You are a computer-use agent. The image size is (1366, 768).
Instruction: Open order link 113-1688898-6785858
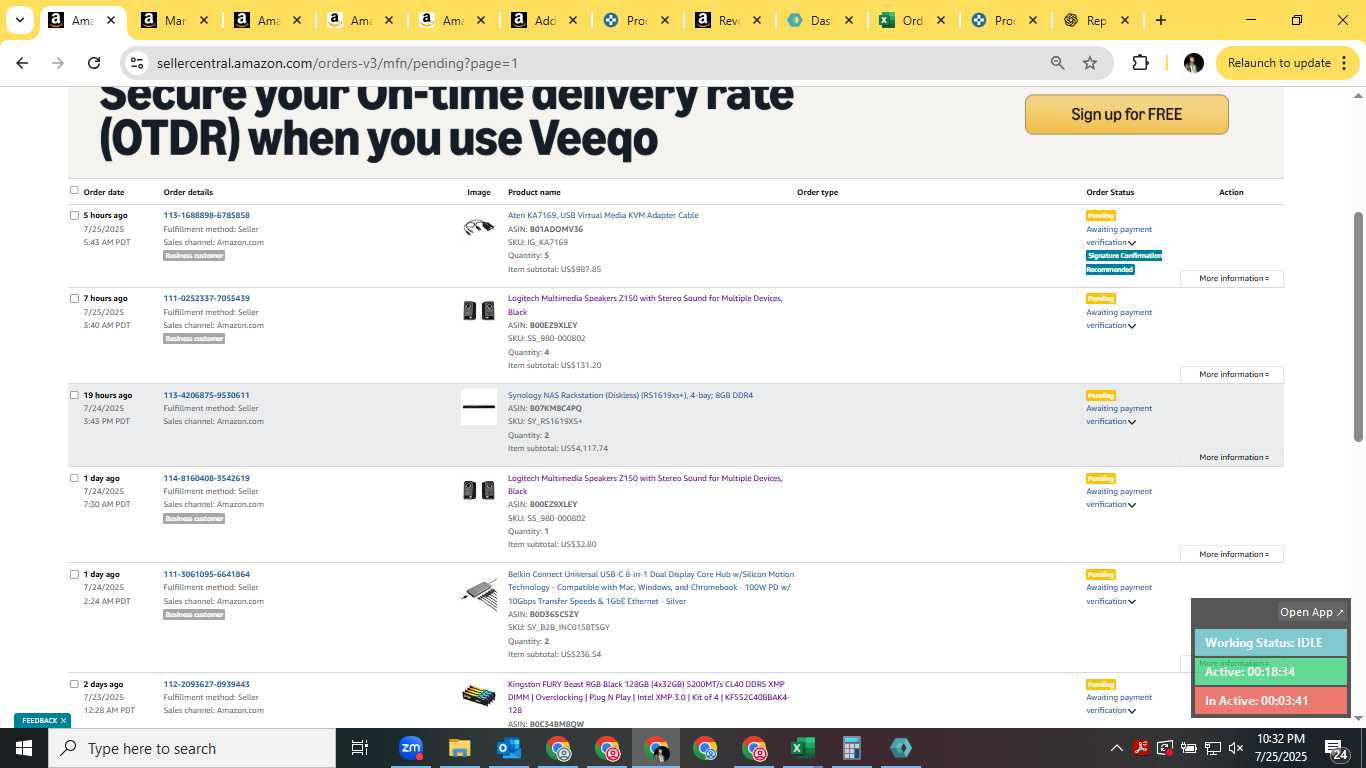(207, 215)
